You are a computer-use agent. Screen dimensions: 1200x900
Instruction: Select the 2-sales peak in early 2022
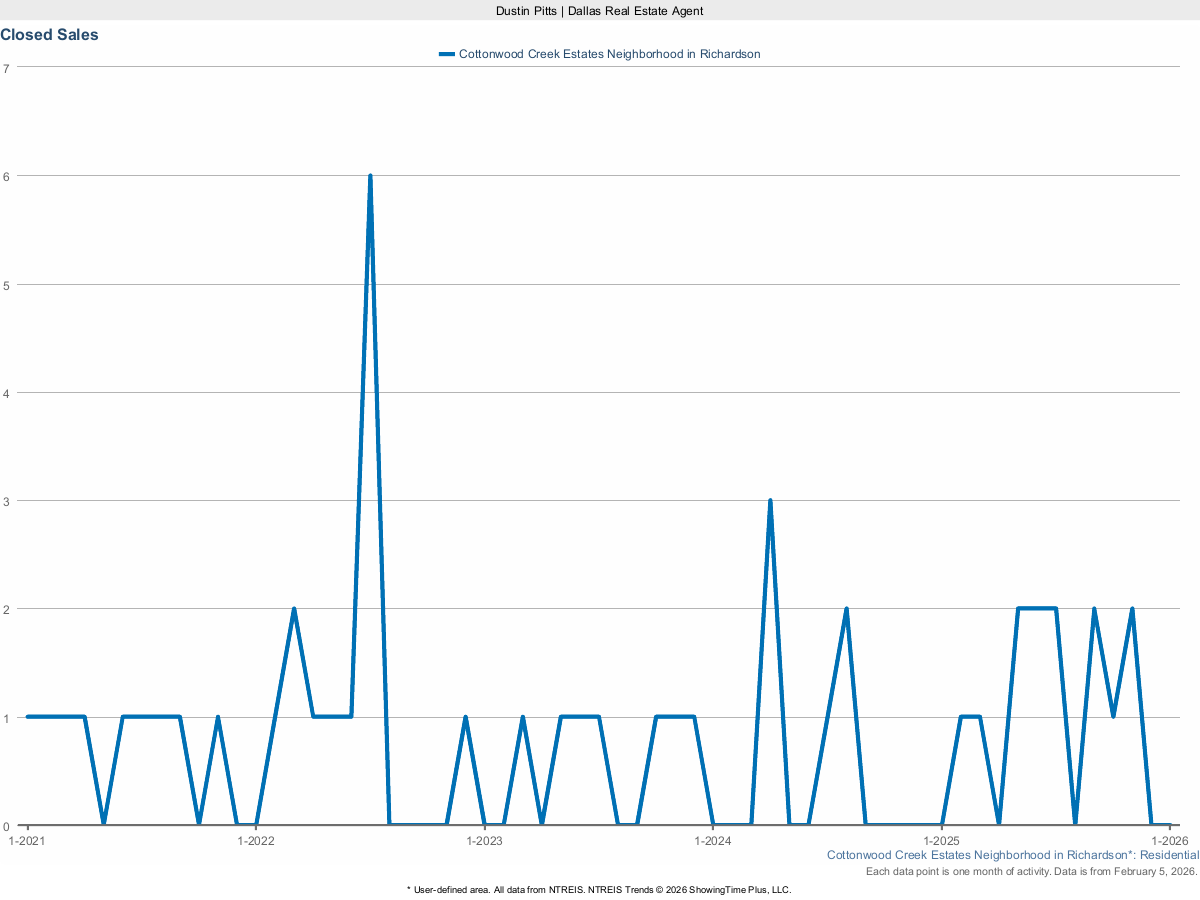click(x=294, y=609)
